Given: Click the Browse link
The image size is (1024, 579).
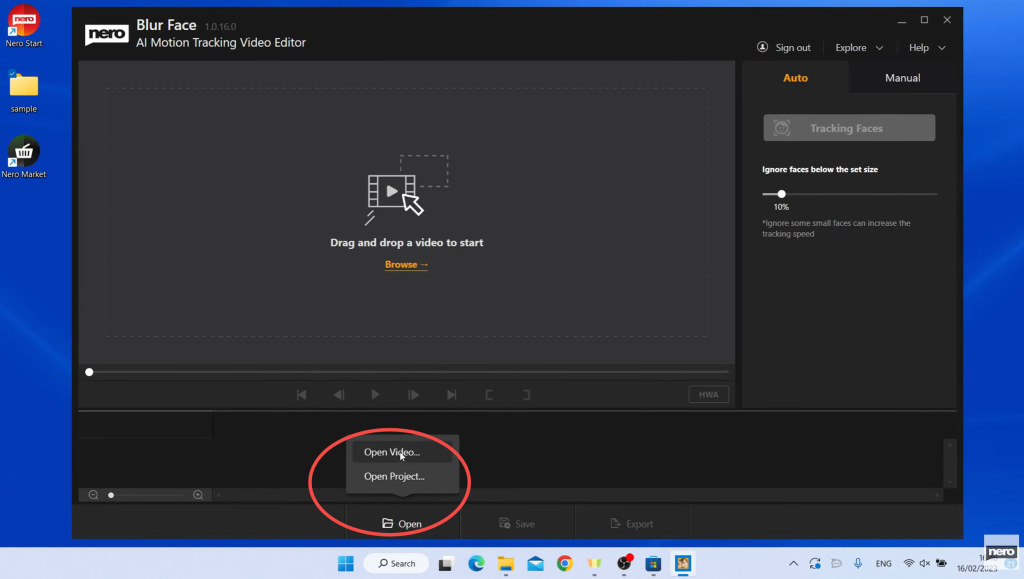Looking at the screenshot, I should 406,265.
